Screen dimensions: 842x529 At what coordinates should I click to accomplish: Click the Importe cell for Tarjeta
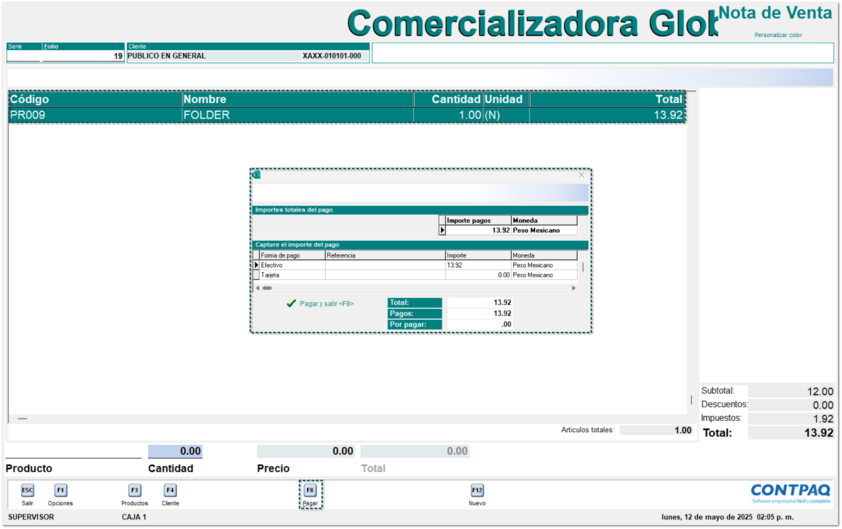click(478, 274)
